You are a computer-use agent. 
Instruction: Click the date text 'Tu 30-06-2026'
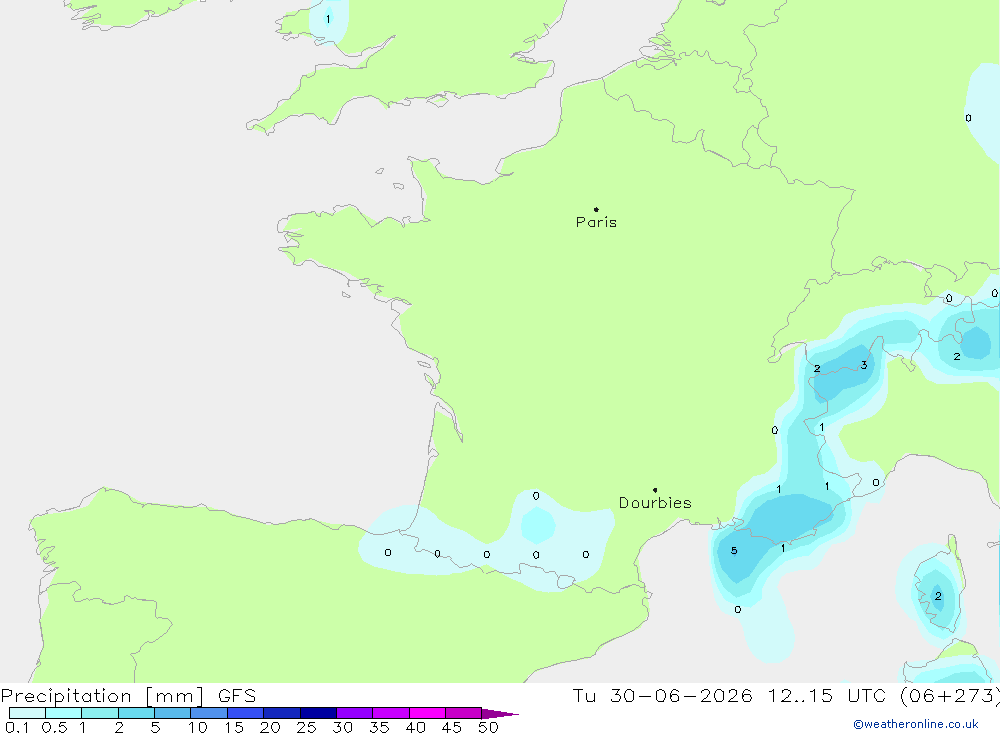[x=663, y=695]
